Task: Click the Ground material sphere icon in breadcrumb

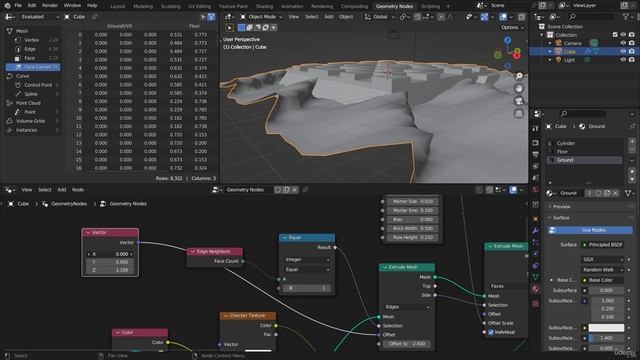Action: coord(582,127)
